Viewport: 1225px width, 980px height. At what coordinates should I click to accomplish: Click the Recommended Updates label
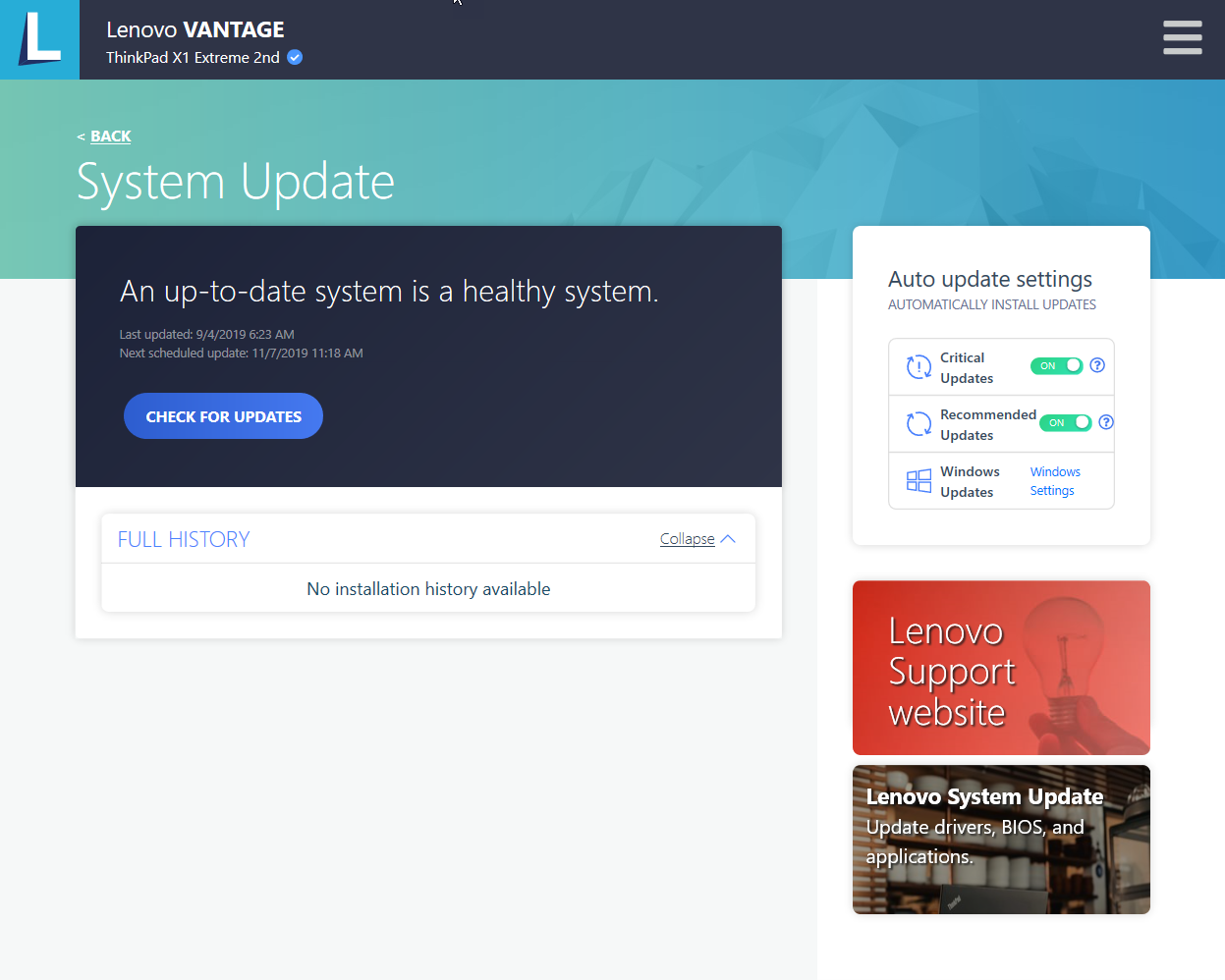click(988, 425)
